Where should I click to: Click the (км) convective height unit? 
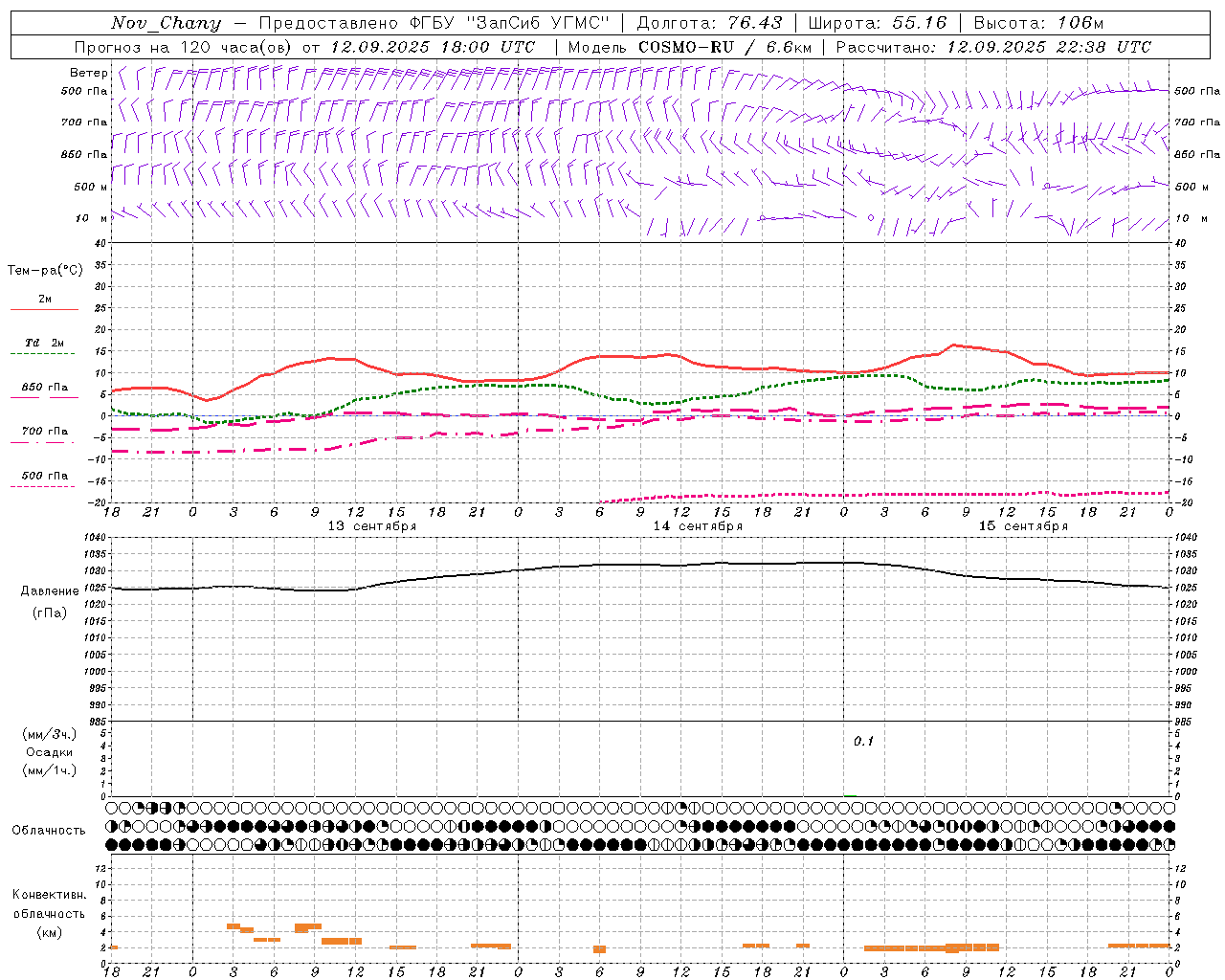point(49,932)
